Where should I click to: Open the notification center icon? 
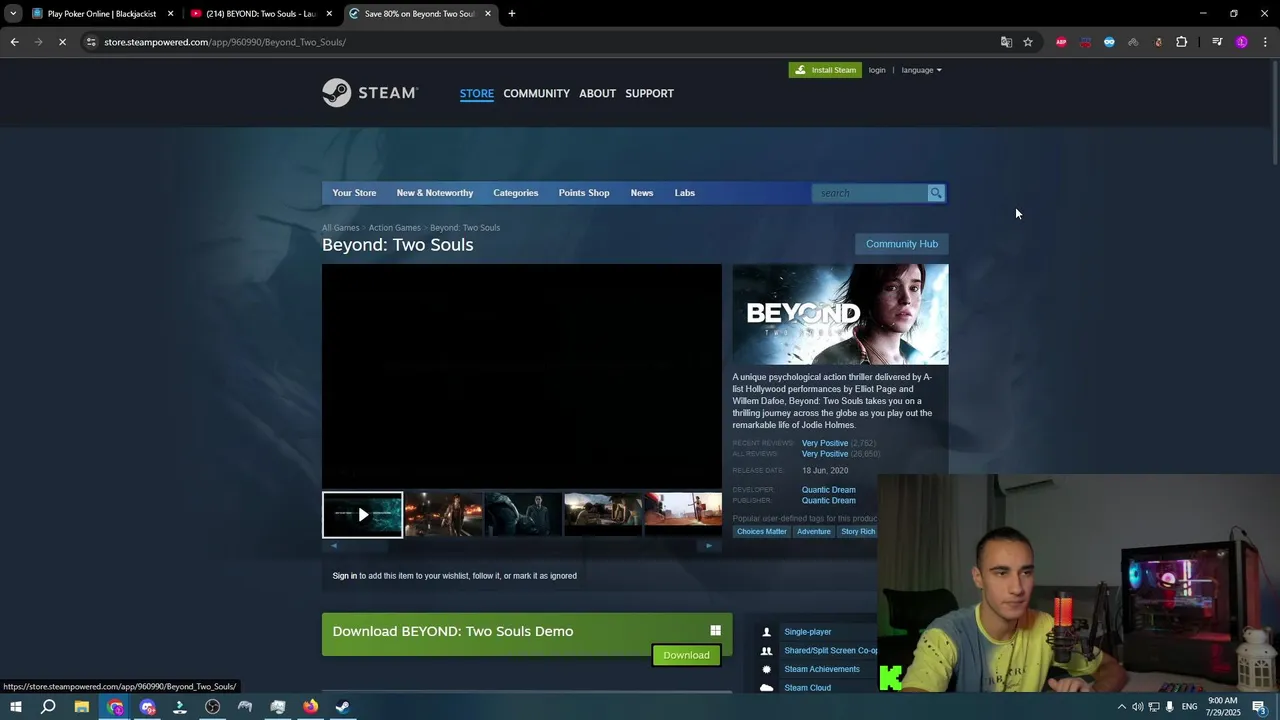pyautogui.click(x=1260, y=707)
